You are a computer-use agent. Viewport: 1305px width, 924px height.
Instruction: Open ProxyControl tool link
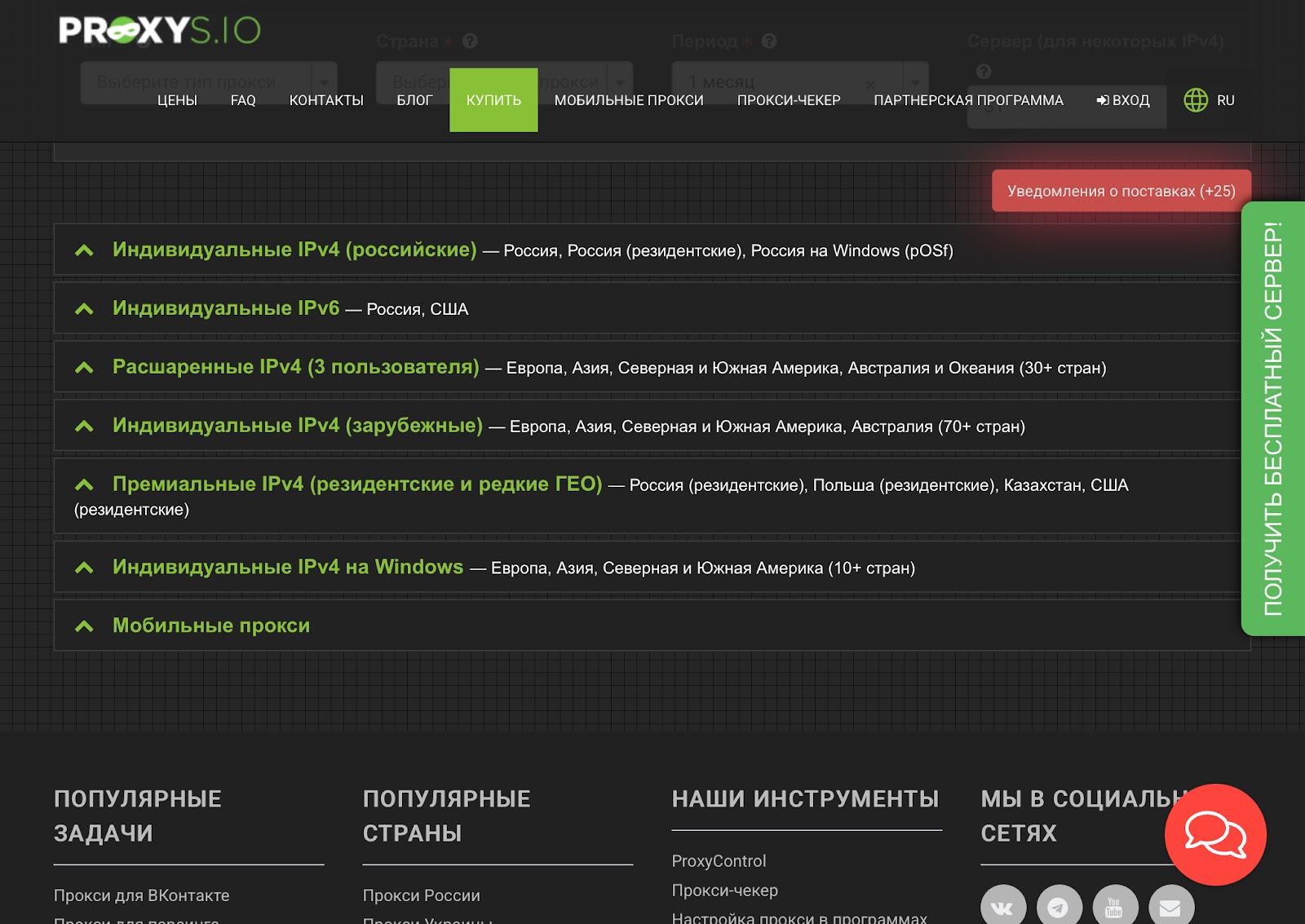point(719,861)
